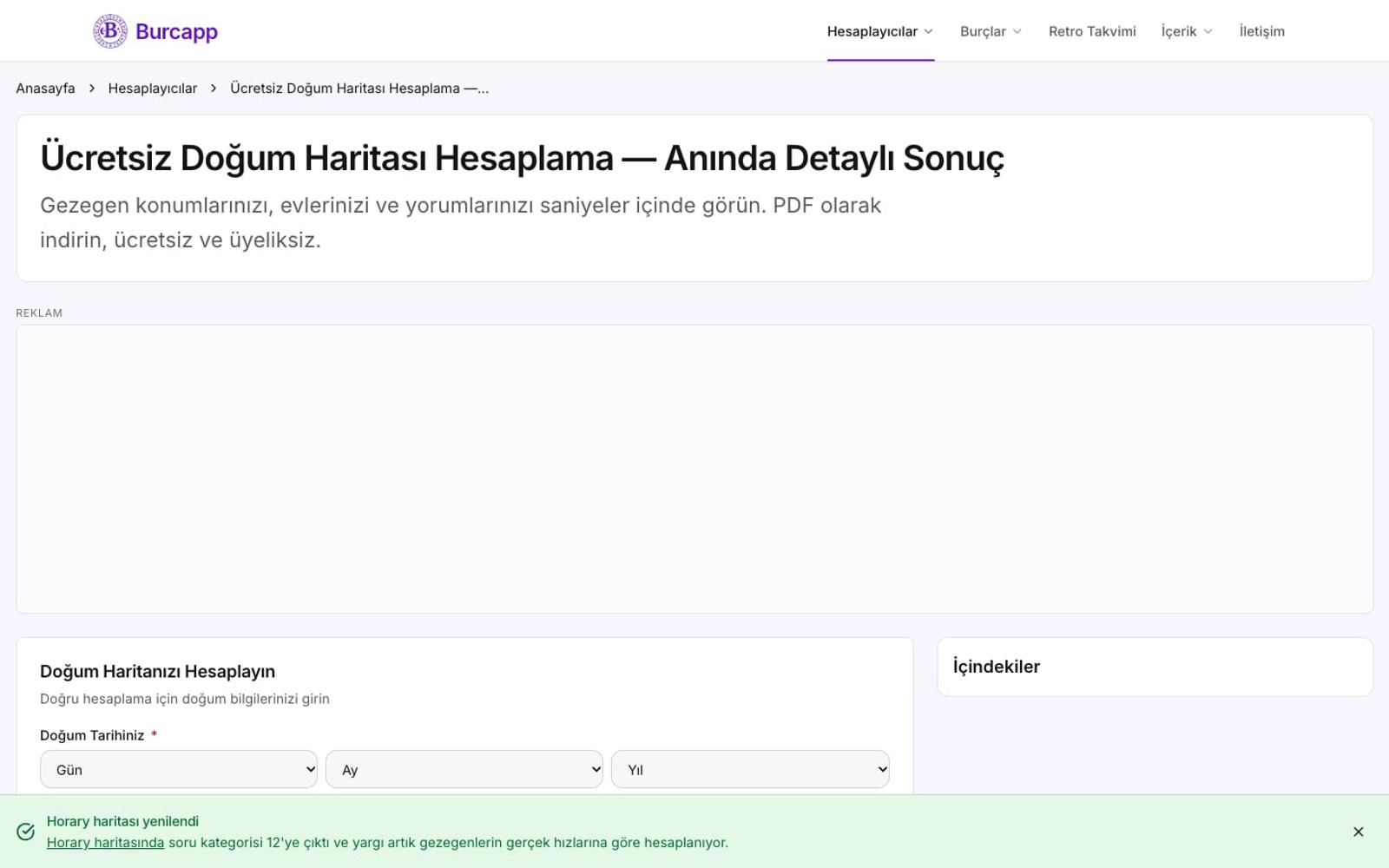Viewport: 1389px width, 868px height.
Task: Dismiss the Horary haritası notification
Action: pyautogui.click(x=1358, y=832)
